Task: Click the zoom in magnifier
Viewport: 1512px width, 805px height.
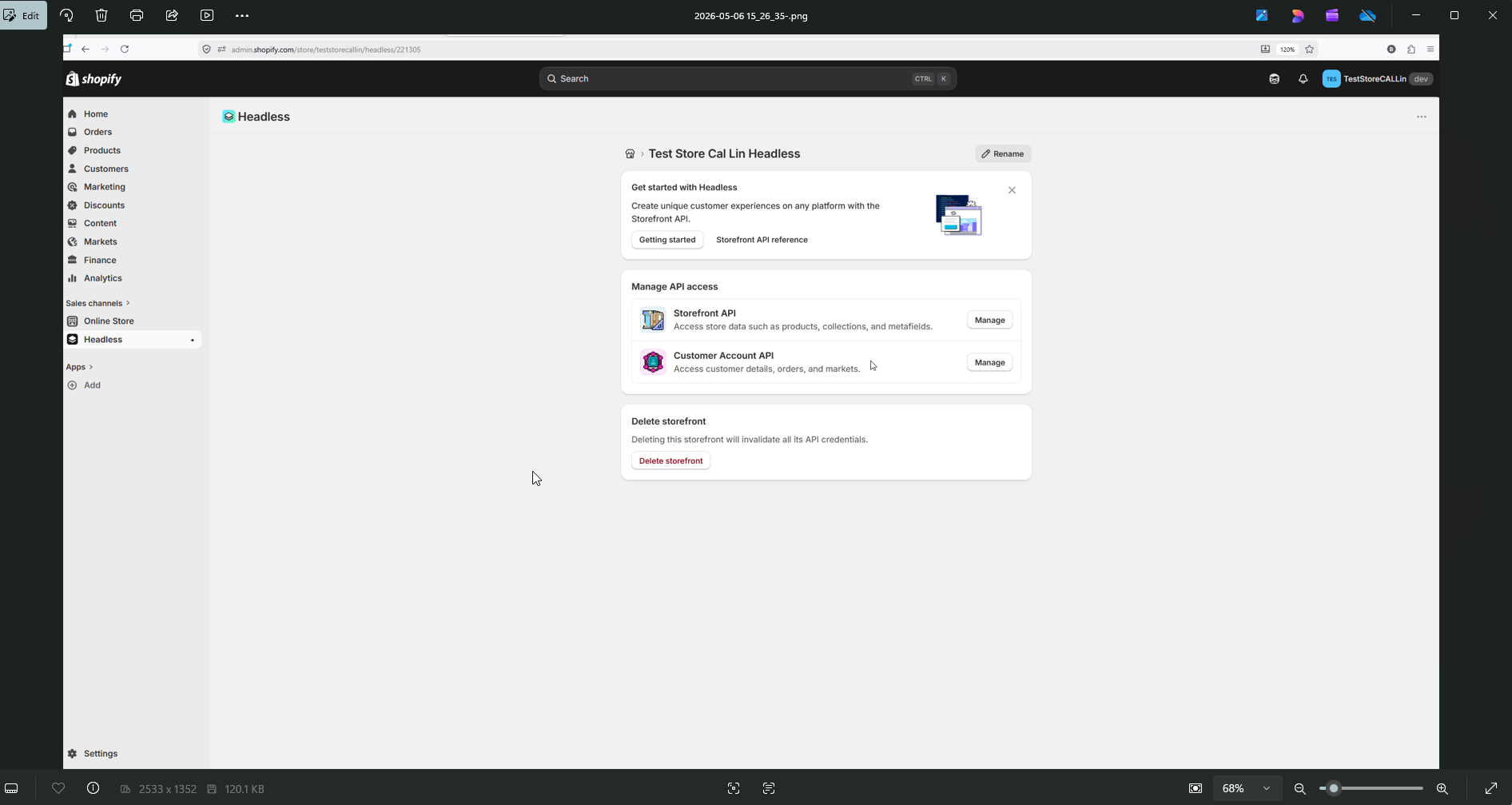Action: [1442, 788]
